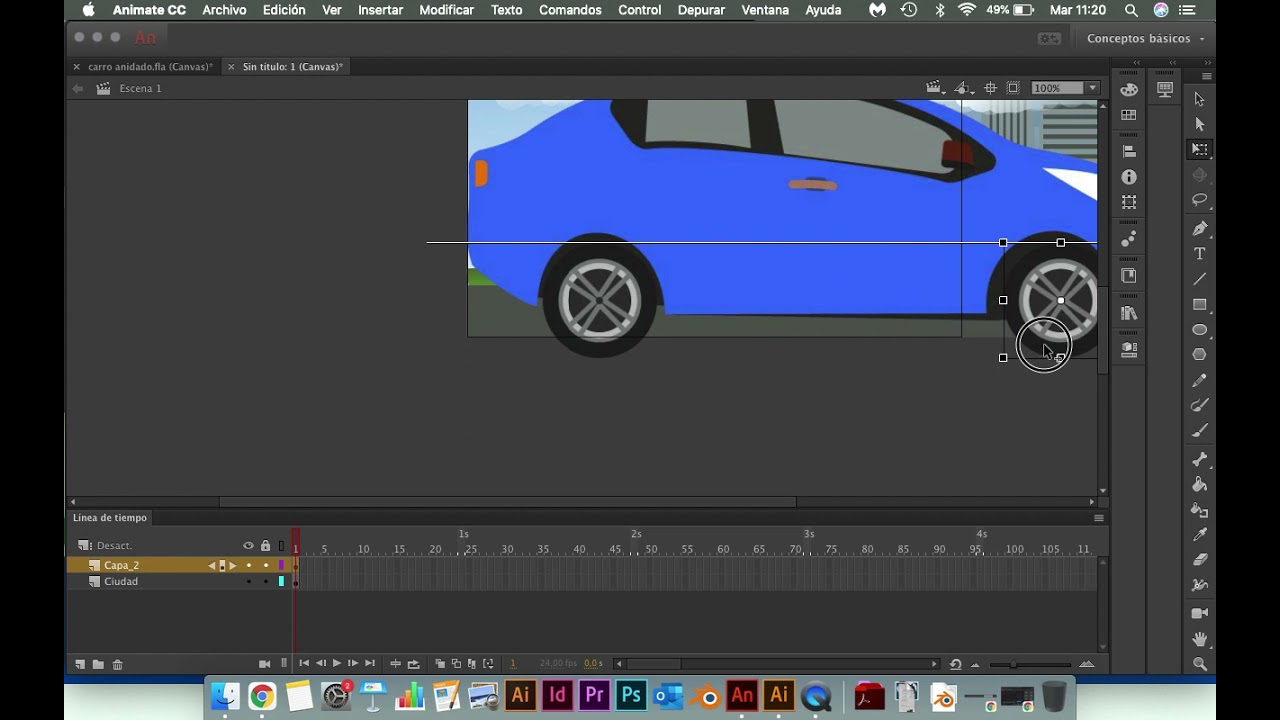Viewport: 1280px width, 720px height.
Task: Click the timeline zoom slider
Action: 1030,664
